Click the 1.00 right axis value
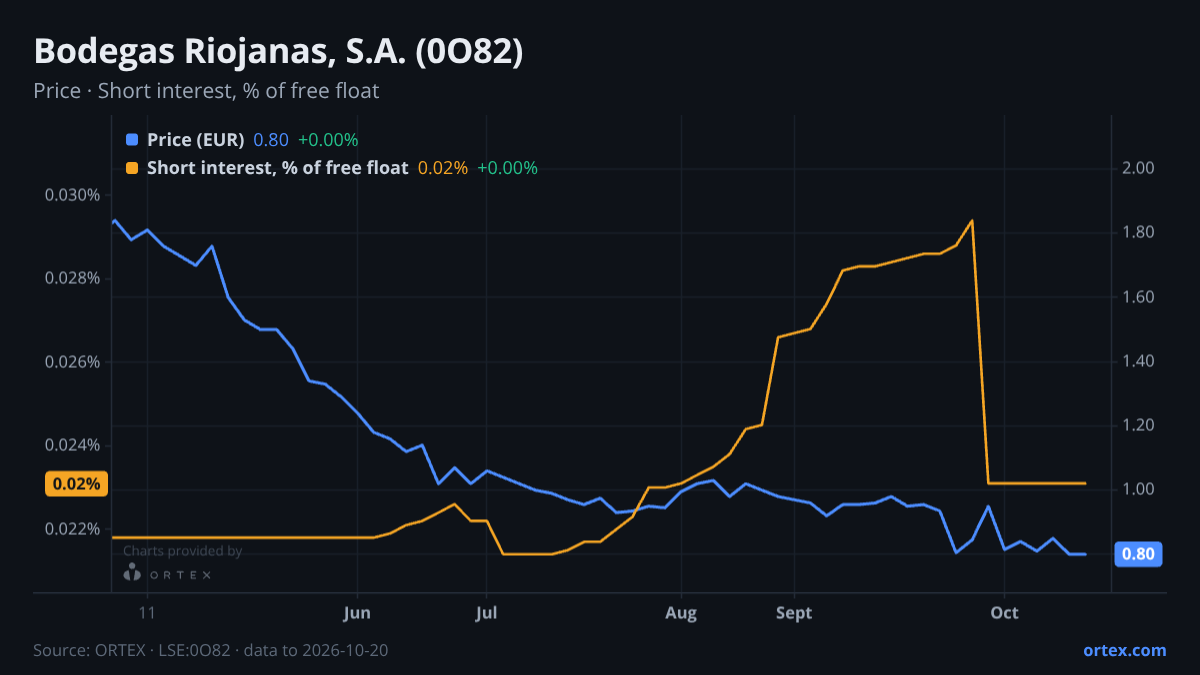Image resolution: width=1200 pixels, height=675 pixels. coord(1138,490)
